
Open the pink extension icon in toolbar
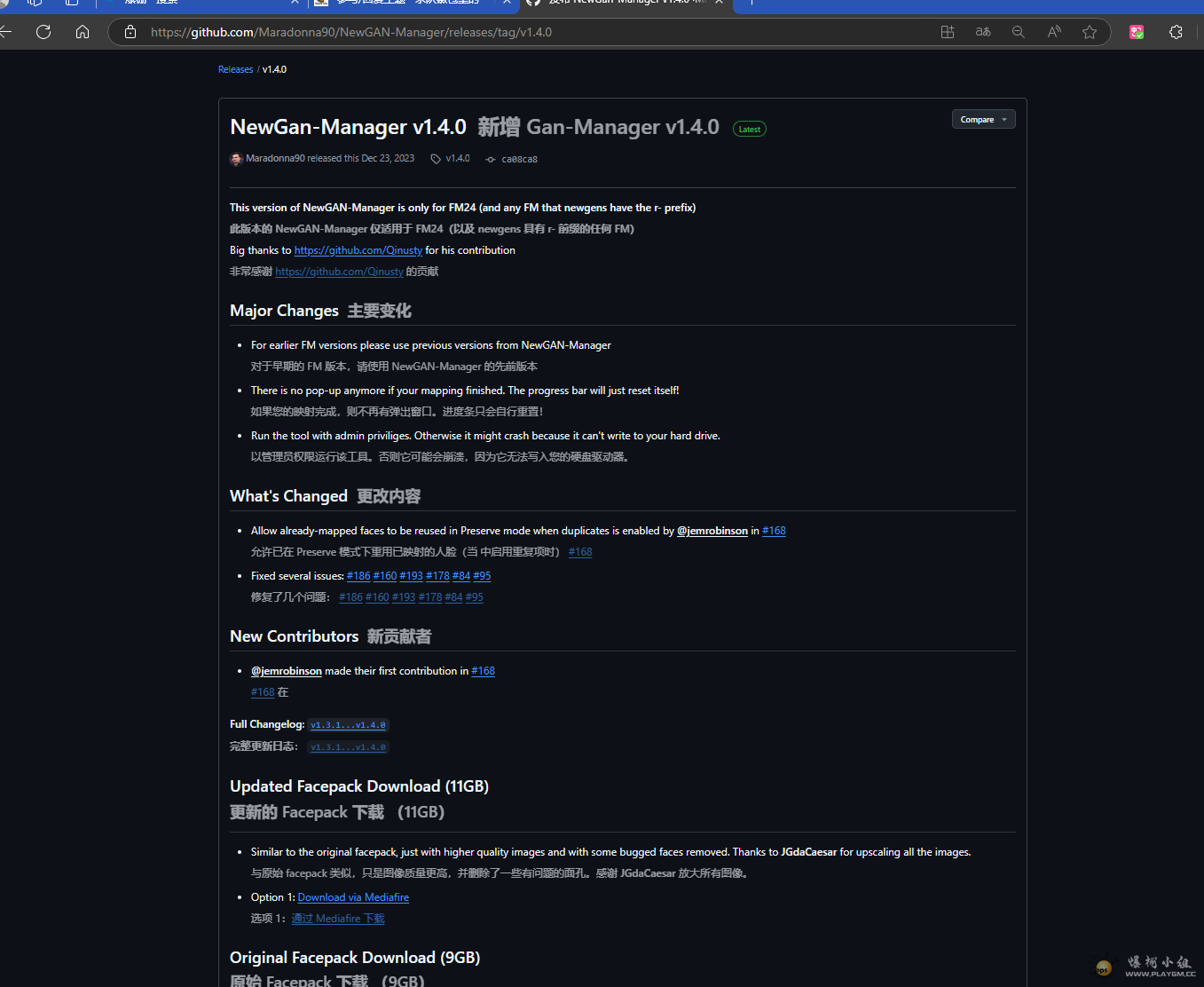coord(1137,32)
